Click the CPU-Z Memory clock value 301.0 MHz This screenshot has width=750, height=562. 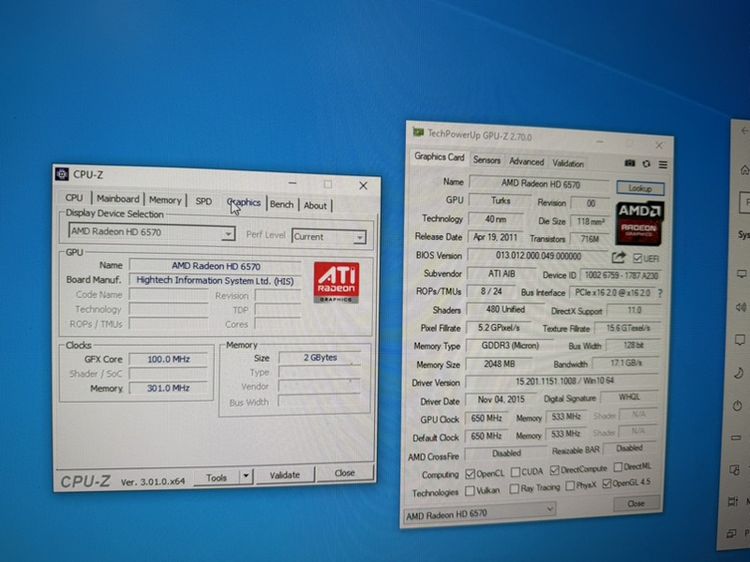point(168,388)
